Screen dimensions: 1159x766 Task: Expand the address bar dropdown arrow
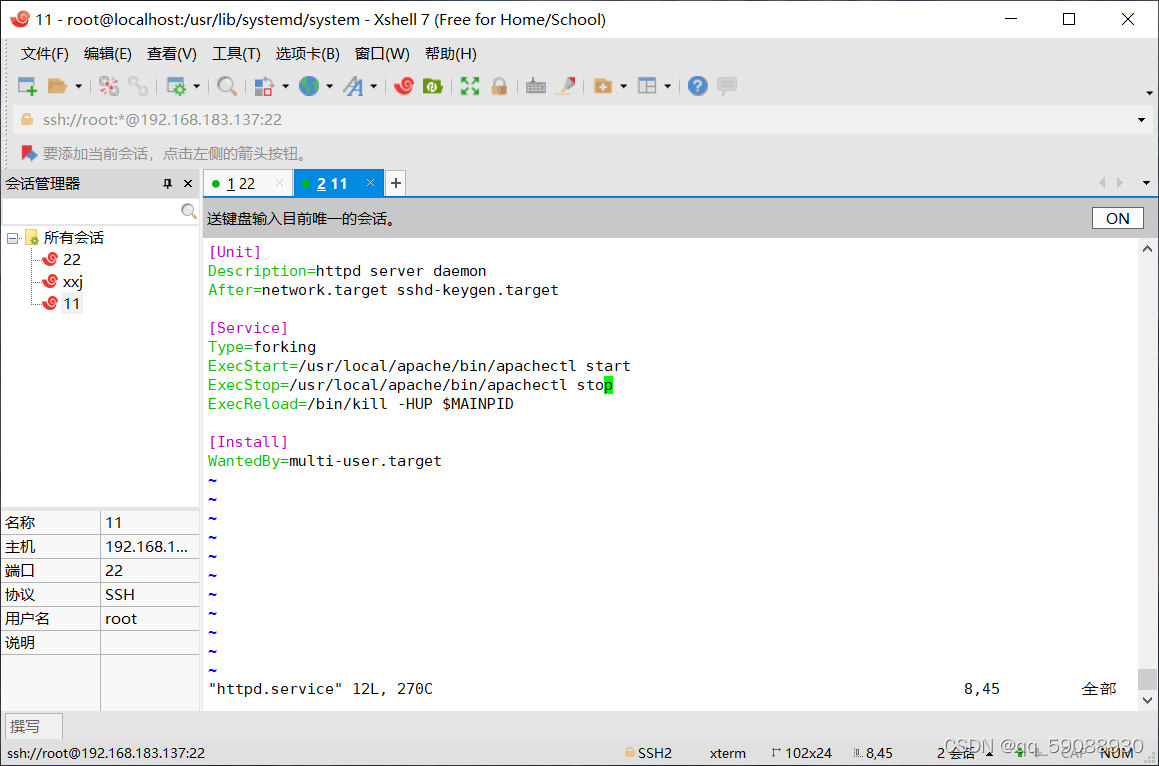pyautogui.click(x=1141, y=120)
